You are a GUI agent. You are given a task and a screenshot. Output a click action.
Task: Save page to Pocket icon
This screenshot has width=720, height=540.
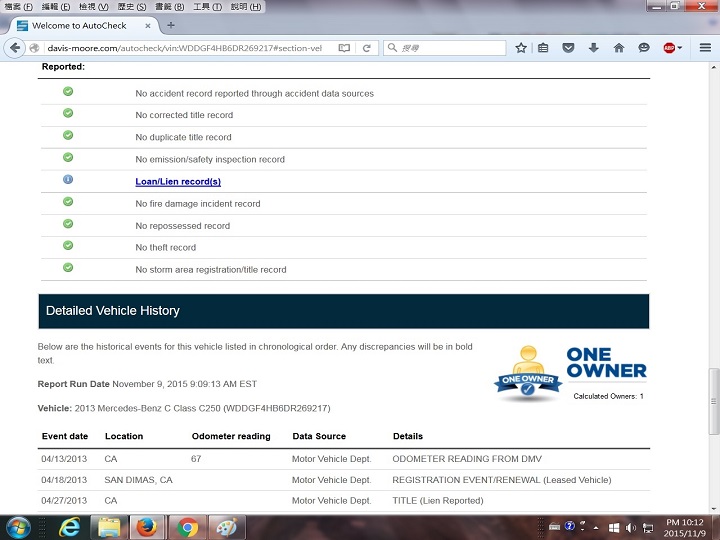568,48
